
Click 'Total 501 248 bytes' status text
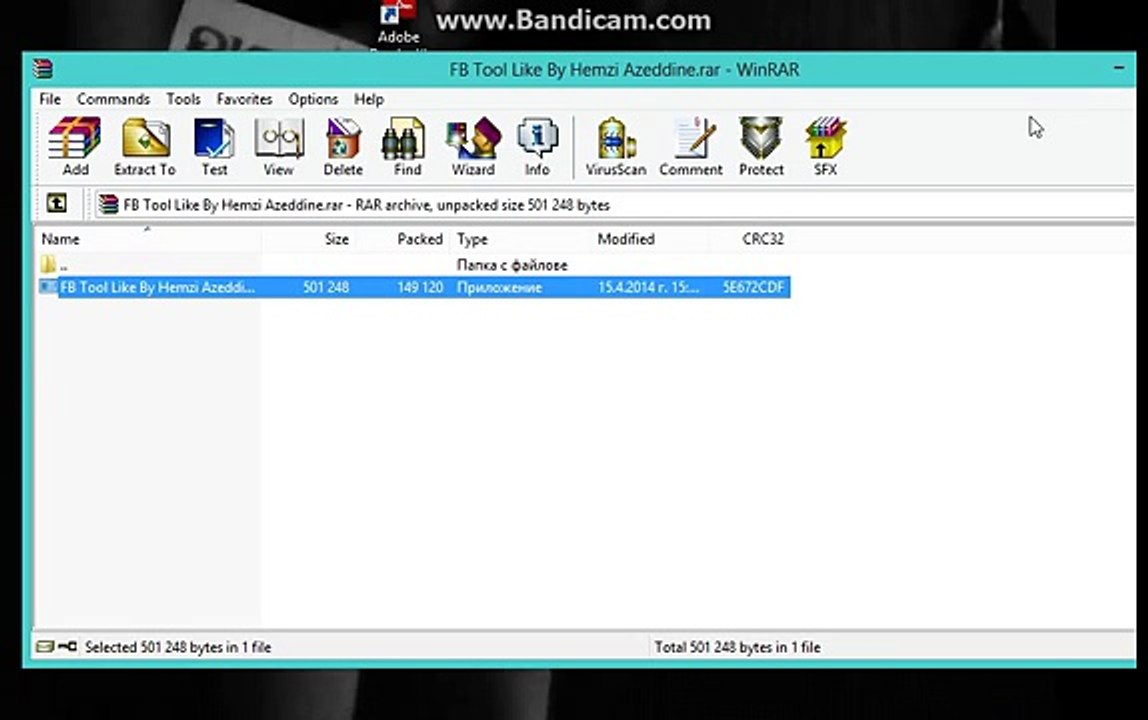coord(737,647)
